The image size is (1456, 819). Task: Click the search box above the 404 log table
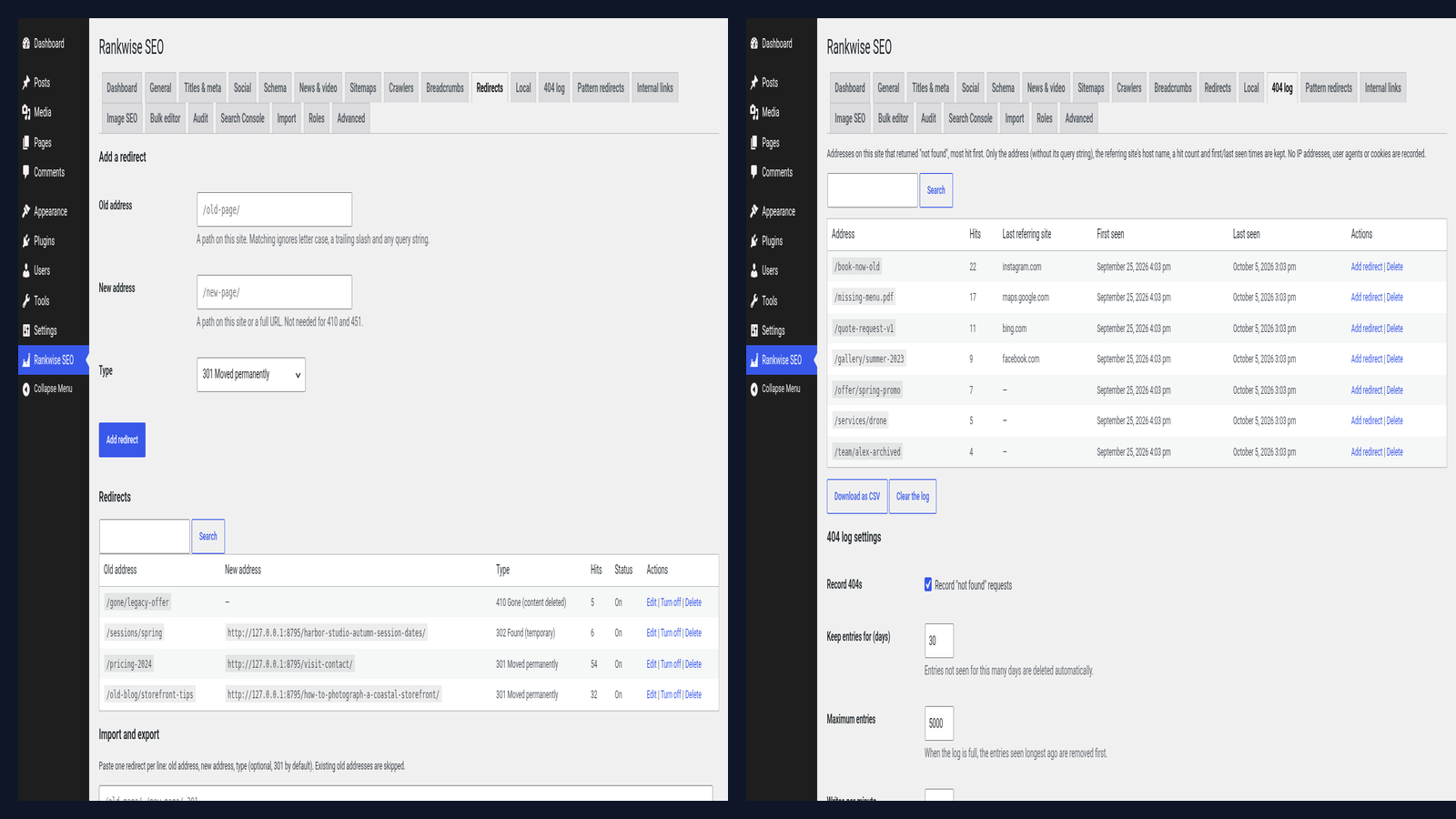tap(873, 190)
